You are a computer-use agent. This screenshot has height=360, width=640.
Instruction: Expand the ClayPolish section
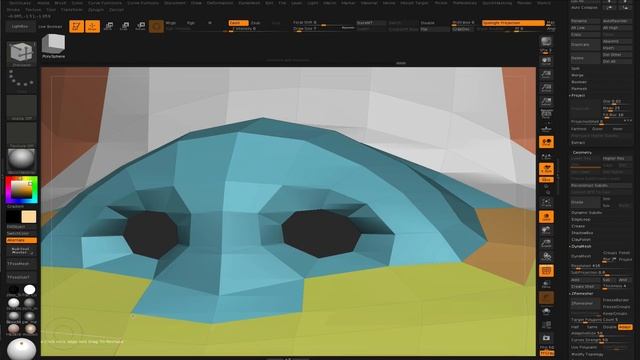[x=581, y=239]
